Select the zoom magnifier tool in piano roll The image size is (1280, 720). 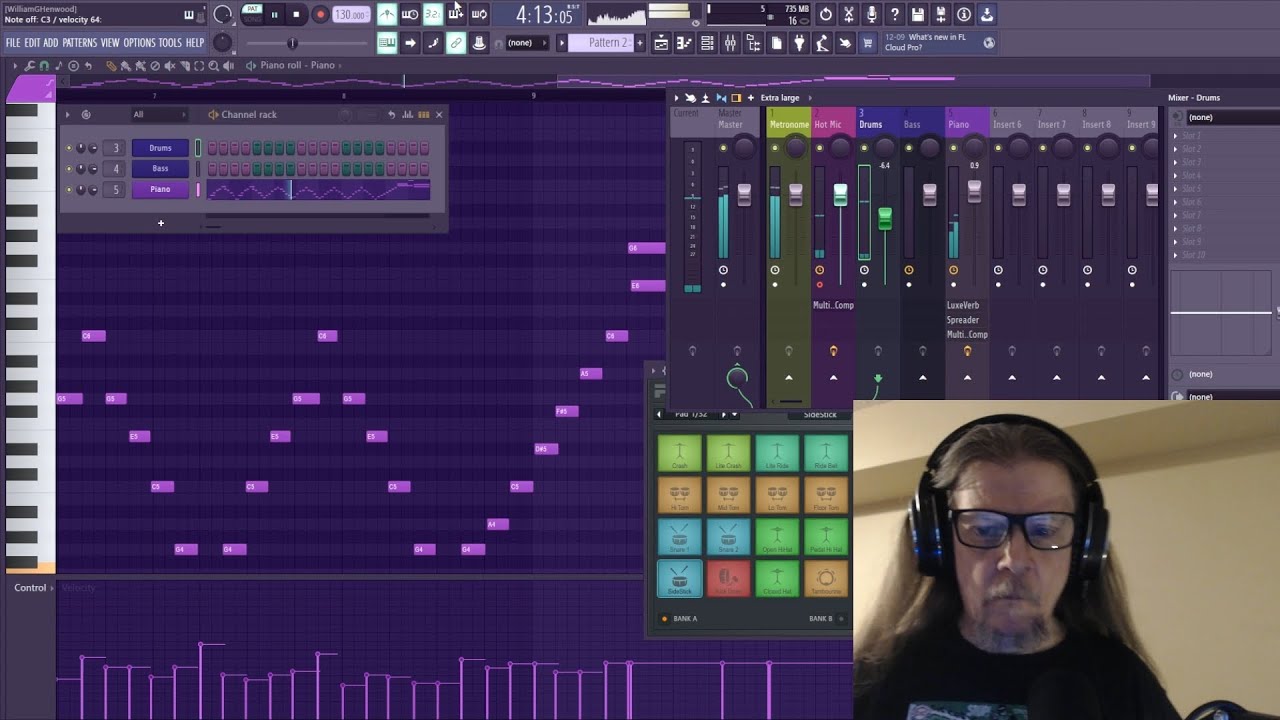coord(213,65)
